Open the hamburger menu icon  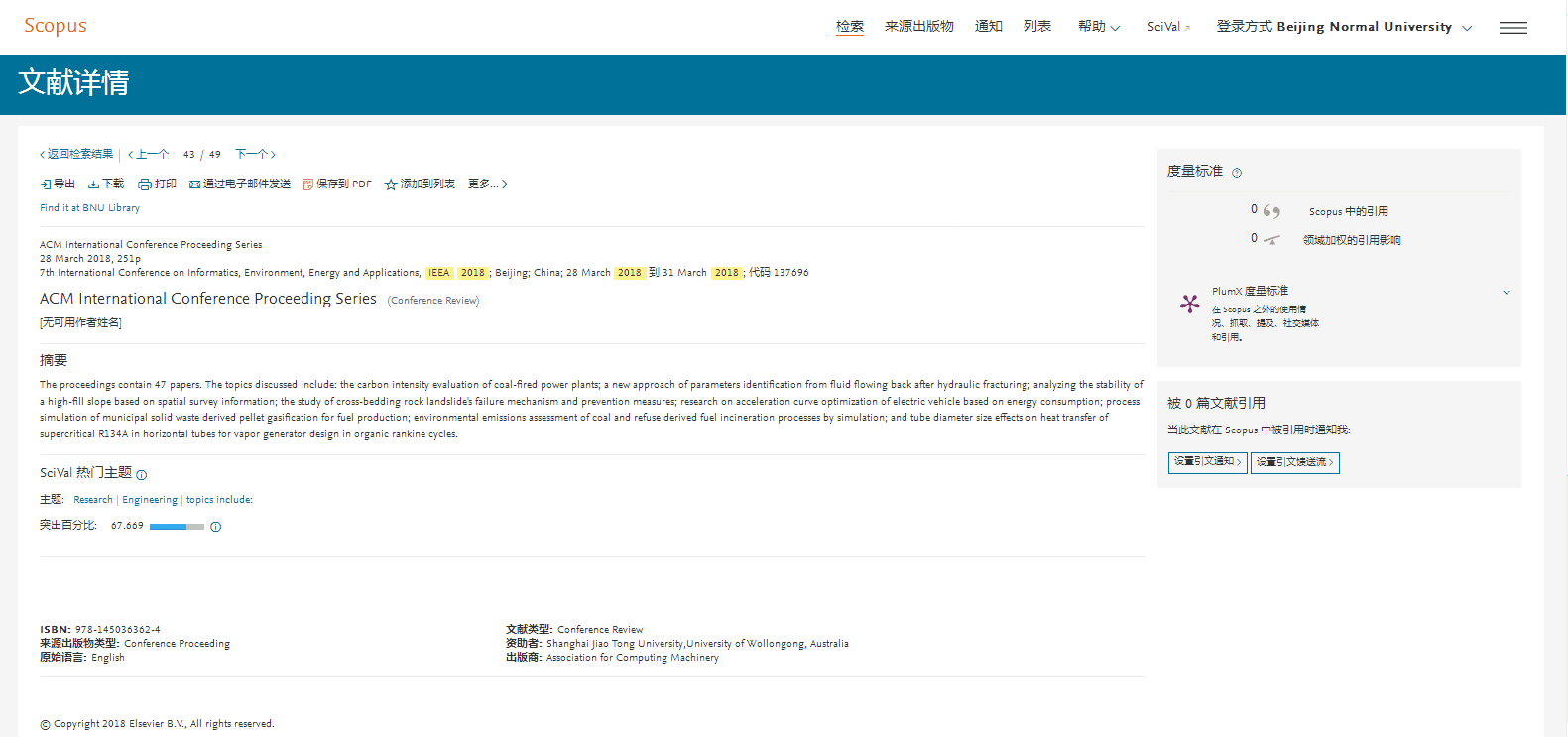click(x=1513, y=28)
